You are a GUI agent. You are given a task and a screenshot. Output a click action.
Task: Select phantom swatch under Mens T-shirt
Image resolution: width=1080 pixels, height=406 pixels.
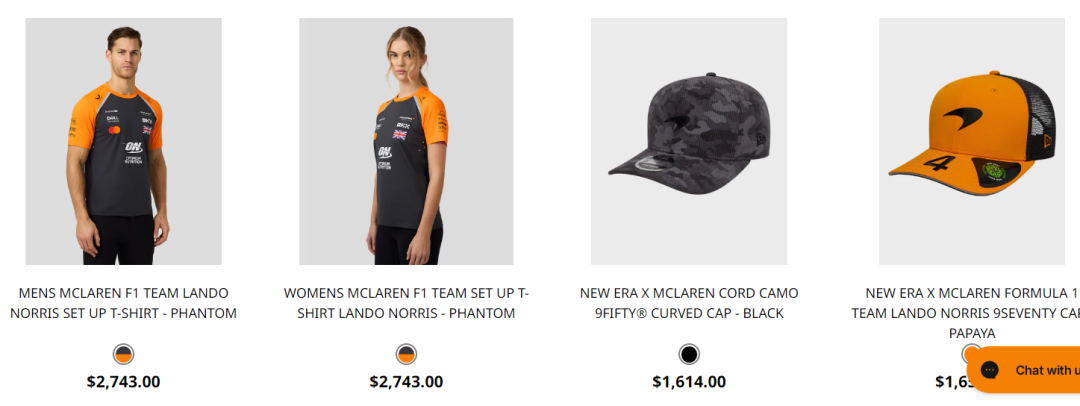(x=123, y=355)
